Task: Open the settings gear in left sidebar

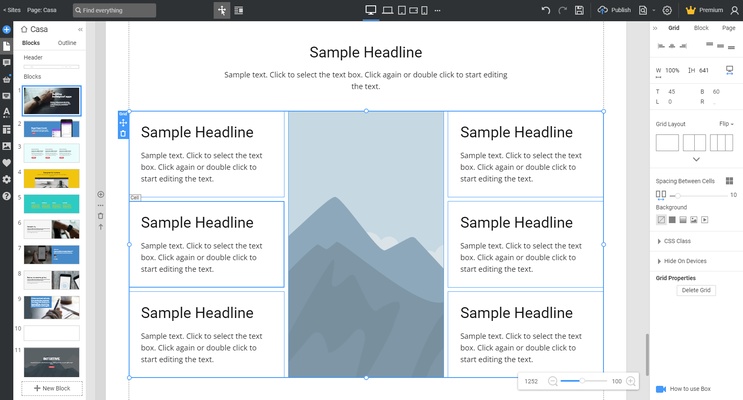Action: tap(6, 179)
